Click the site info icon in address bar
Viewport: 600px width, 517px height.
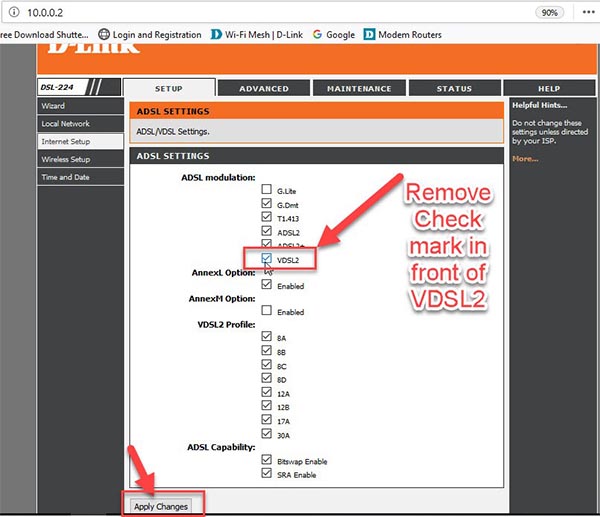tap(14, 12)
